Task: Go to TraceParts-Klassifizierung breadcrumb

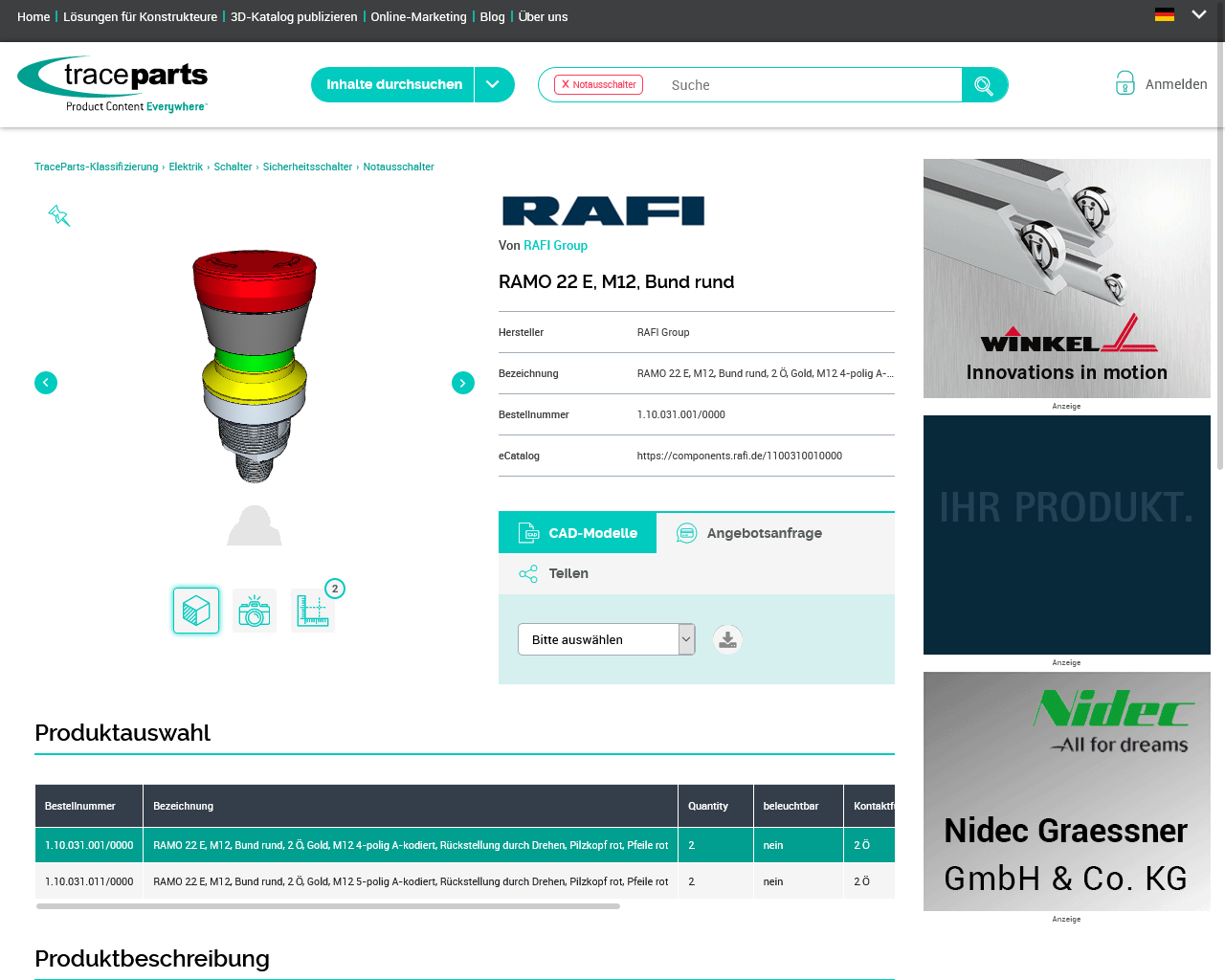Action: point(96,167)
